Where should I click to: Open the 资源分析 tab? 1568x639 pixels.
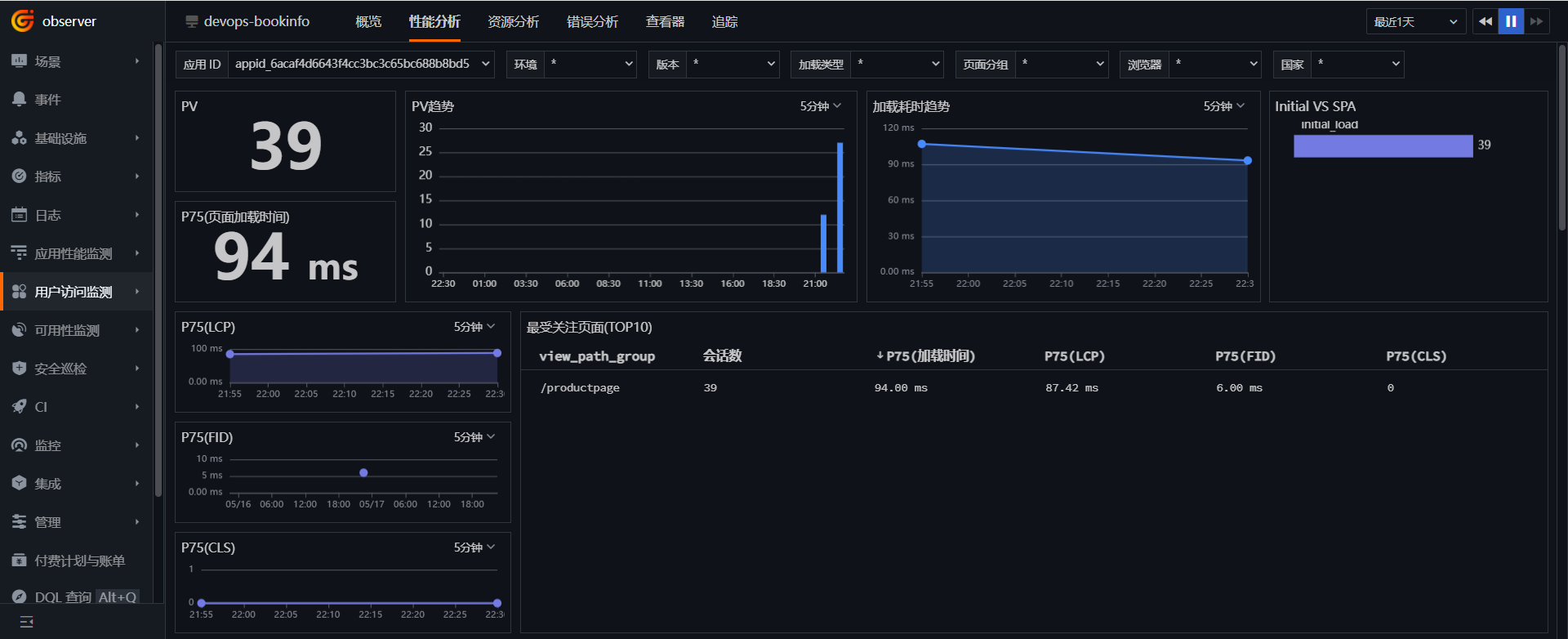[x=513, y=22]
